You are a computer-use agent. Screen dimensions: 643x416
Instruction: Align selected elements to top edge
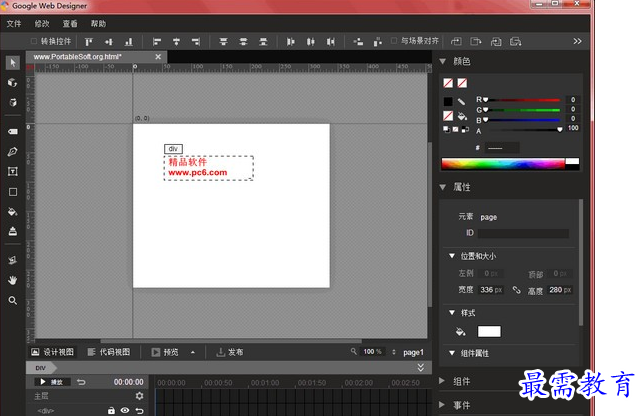(89, 41)
